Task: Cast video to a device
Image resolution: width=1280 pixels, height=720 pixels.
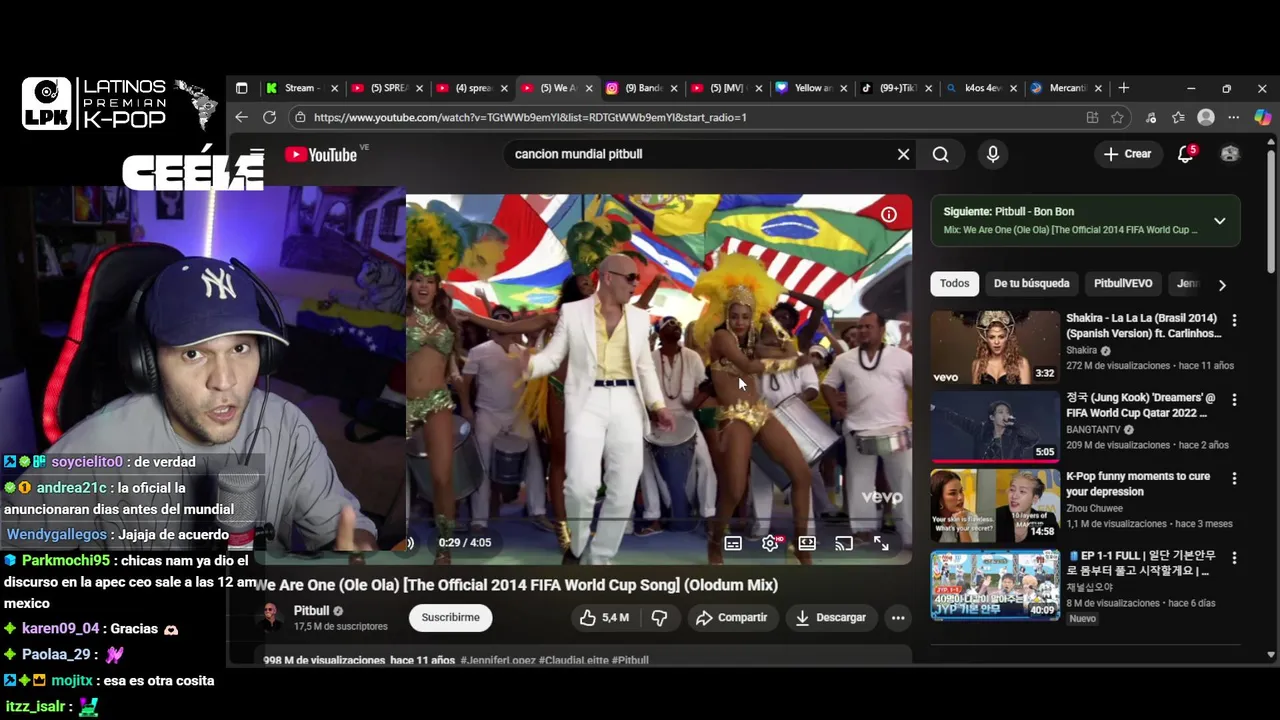Action: click(x=844, y=543)
